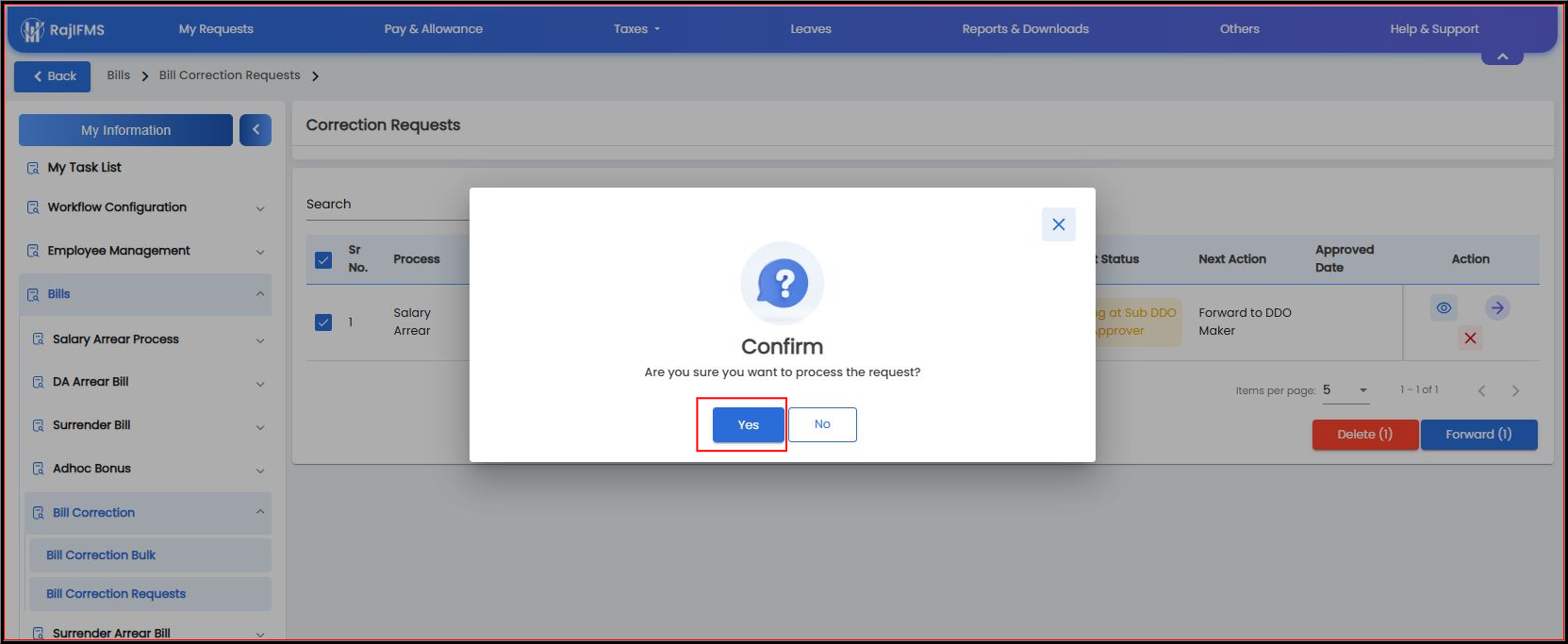
Task: Collapse the top navigation bar arrow
Action: coord(1502,58)
